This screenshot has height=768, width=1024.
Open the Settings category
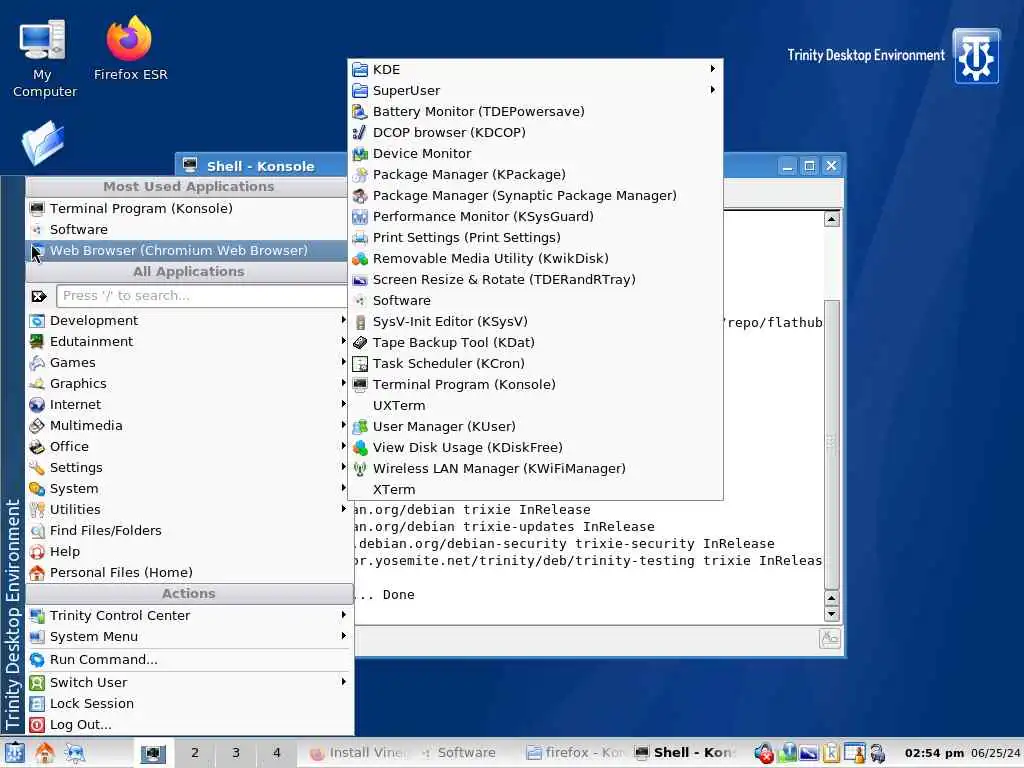click(x=189, y=467)
